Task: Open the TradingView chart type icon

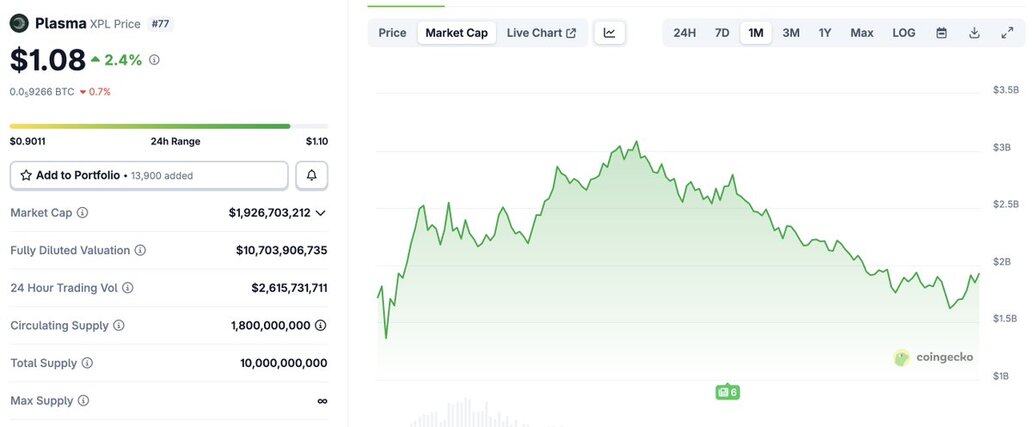Action: (x=609, y=33)
